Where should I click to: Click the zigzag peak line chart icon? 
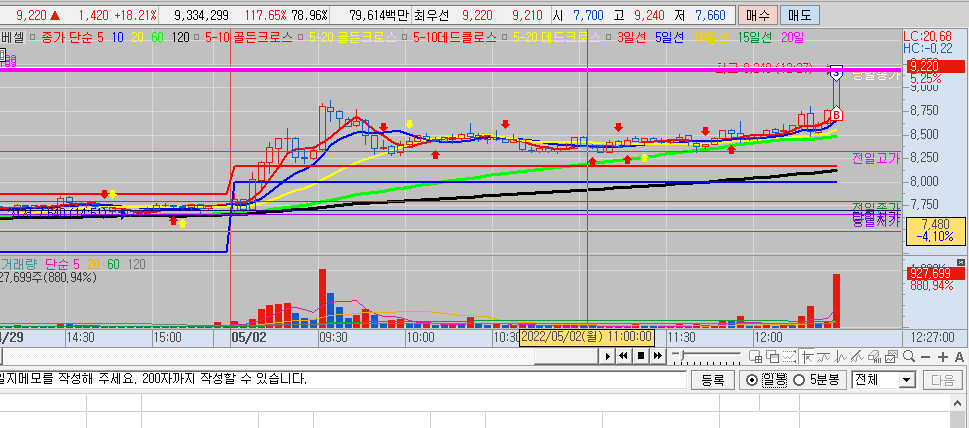(x=840, y=356)
